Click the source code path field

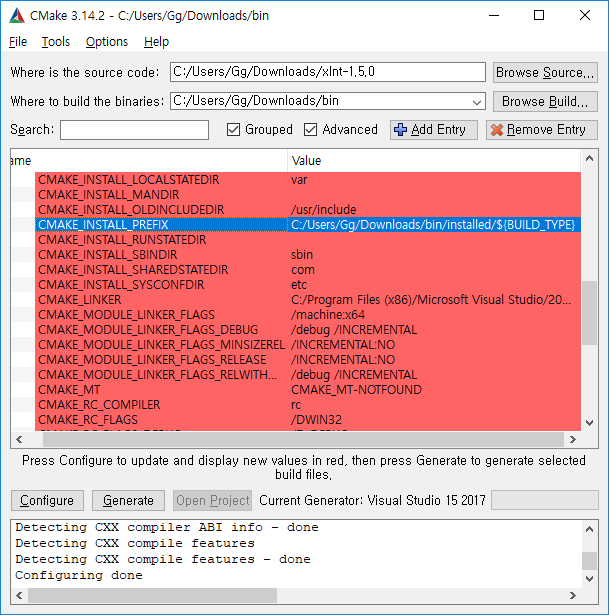pos(328,72)
